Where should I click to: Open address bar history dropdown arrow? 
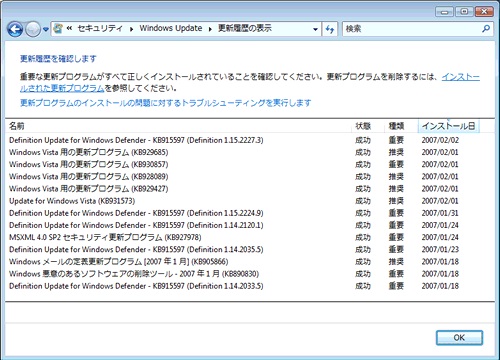[x=315, y=29]
